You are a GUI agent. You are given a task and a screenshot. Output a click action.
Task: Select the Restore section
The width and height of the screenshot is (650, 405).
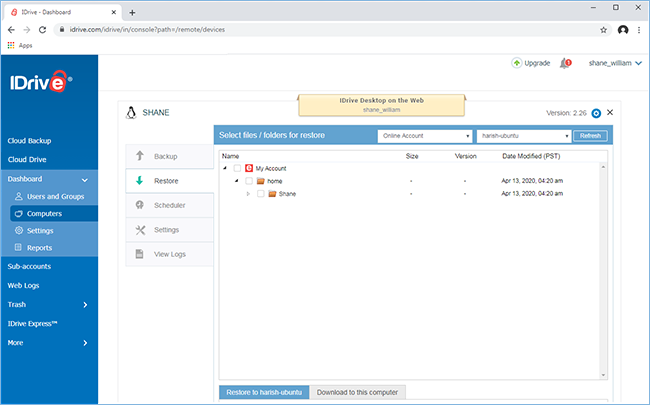[170, 181]
